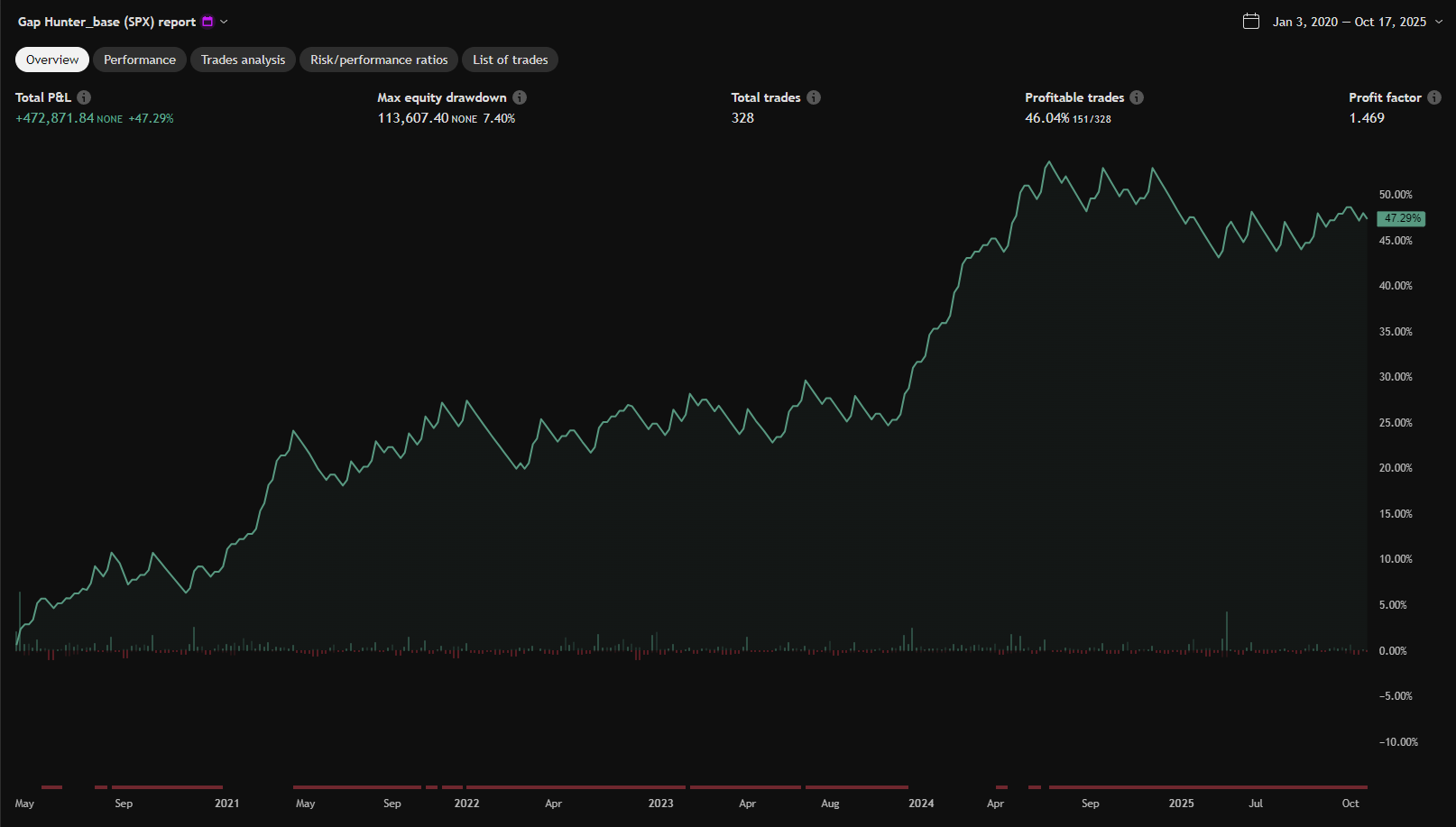1456x827 pixels.
Task: Expand the chevron next to the report title
Action: [x=225, y=22]
